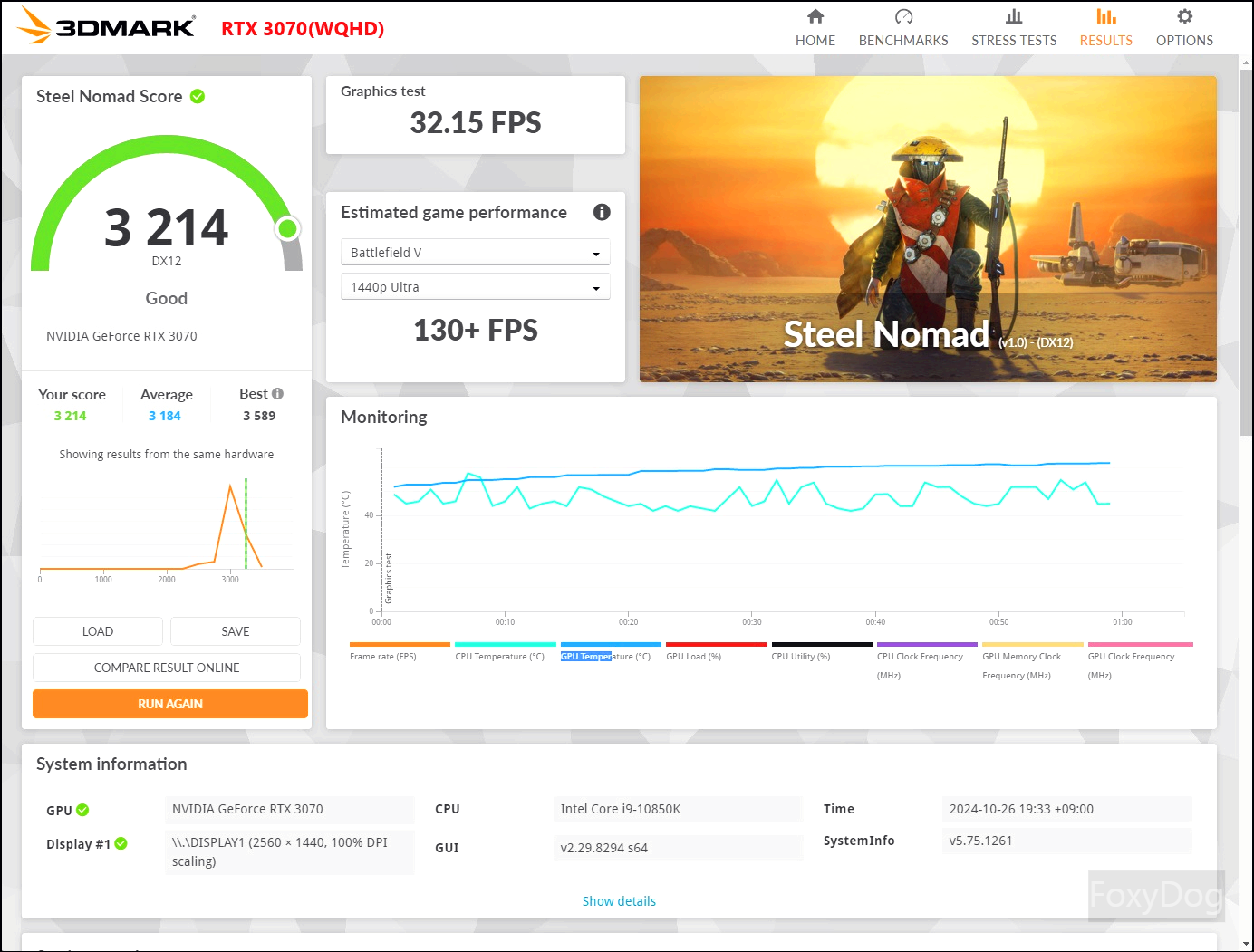Viewport: 1254px width, 952px height.
Task: Click the green check beside GPU label
Action: click(82, 810)
